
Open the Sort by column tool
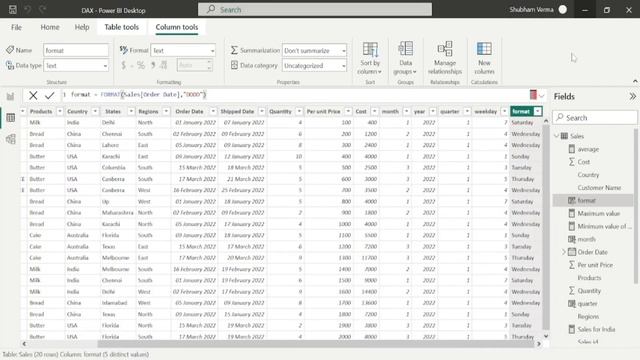tap(370, 58)
